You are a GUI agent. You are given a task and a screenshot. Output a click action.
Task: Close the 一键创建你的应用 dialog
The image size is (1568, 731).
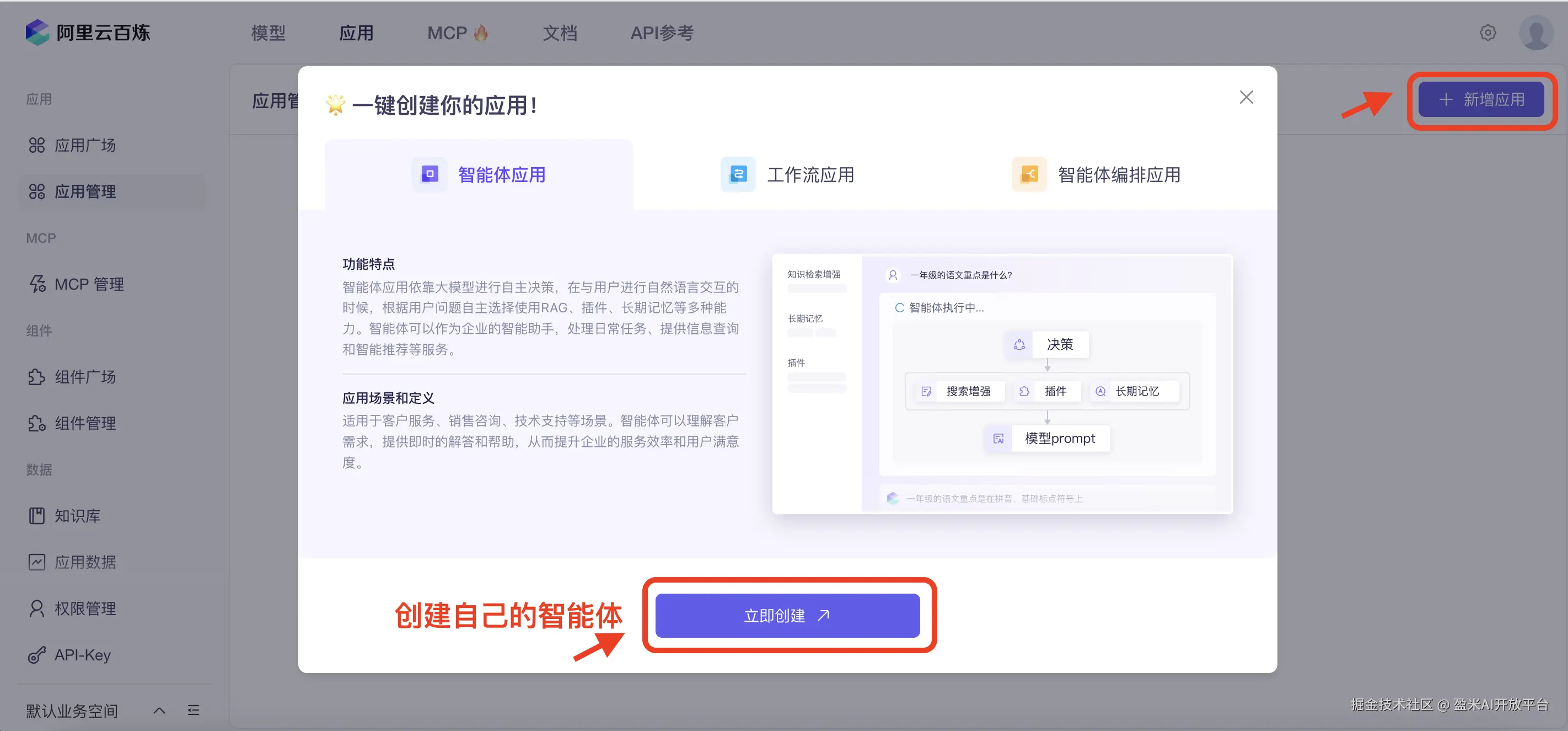coord(1246,98)
